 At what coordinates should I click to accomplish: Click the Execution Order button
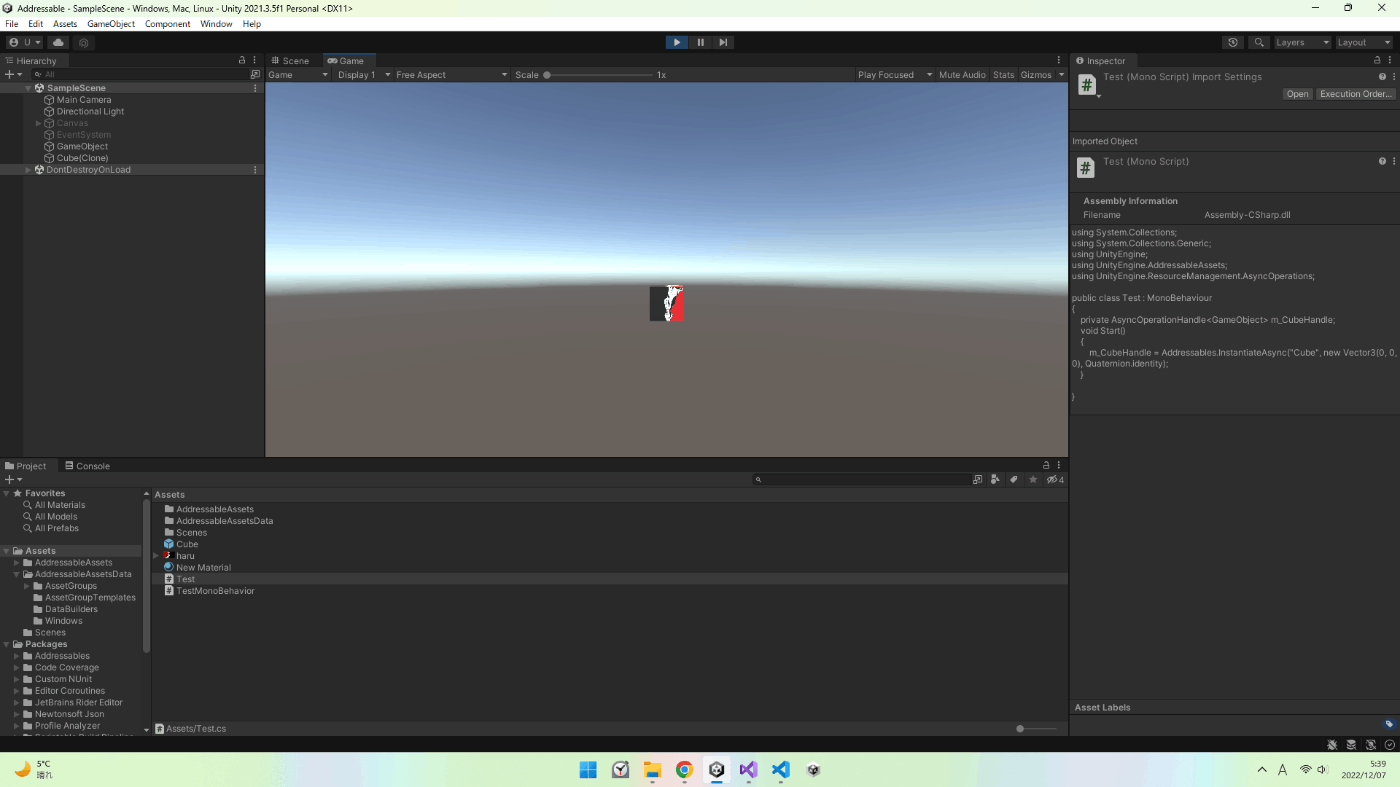pos(1355,94)
